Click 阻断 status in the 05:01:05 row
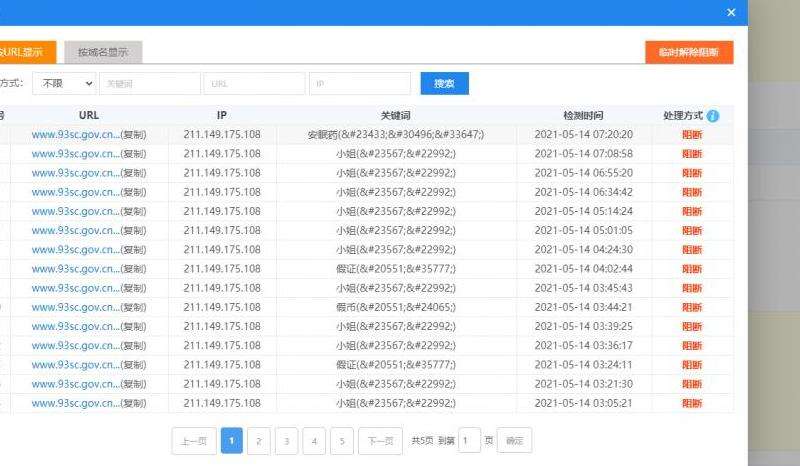This screenshot has height=466, width=800. (692, 231)
